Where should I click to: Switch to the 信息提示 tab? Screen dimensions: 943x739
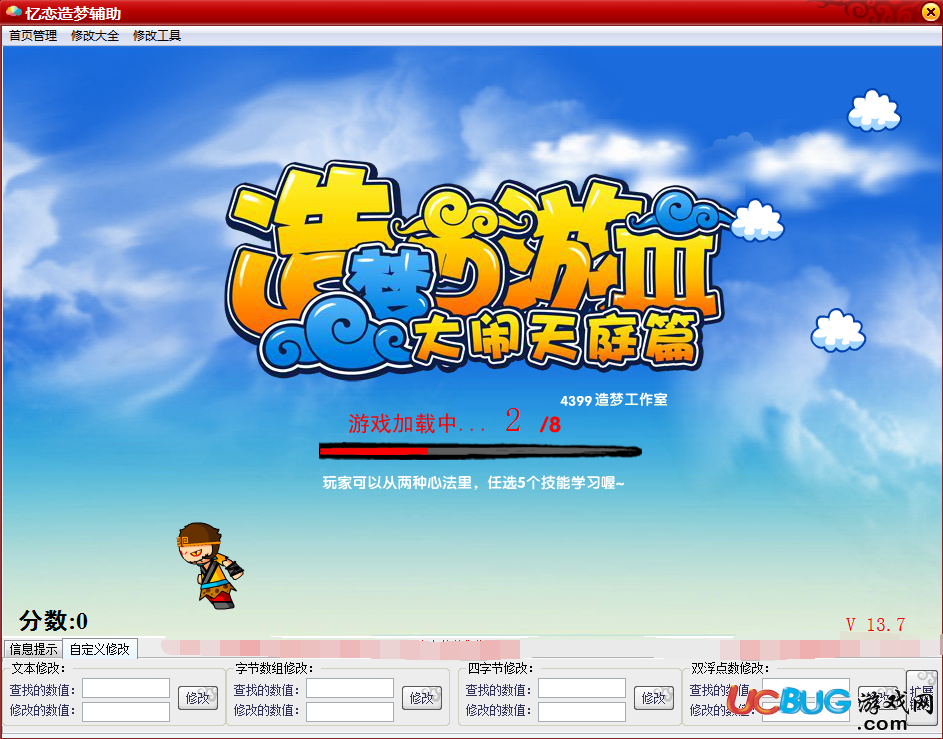point(33,649)
